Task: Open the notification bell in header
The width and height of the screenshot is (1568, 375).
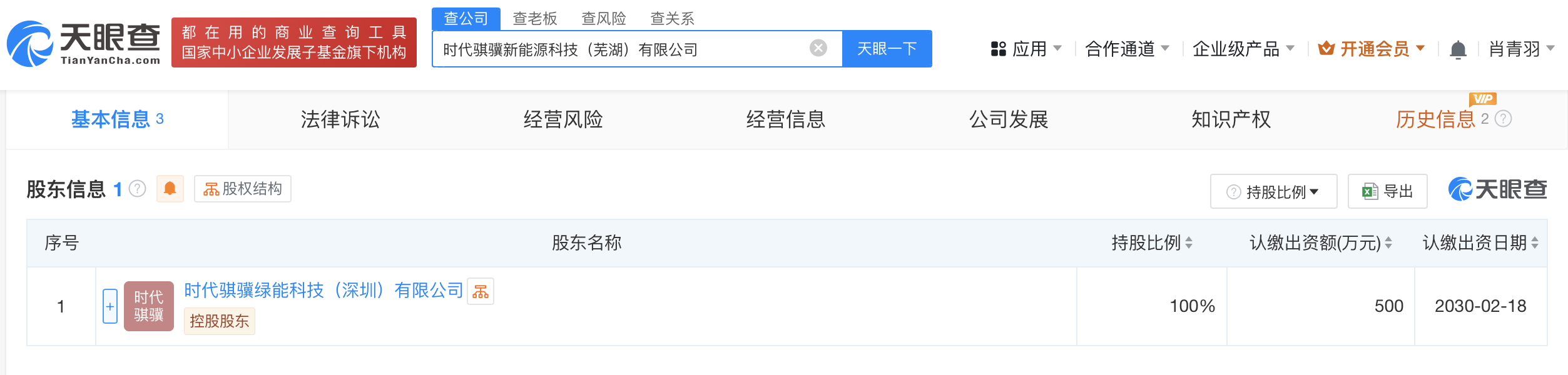Action: click(x=1458, y=49)
